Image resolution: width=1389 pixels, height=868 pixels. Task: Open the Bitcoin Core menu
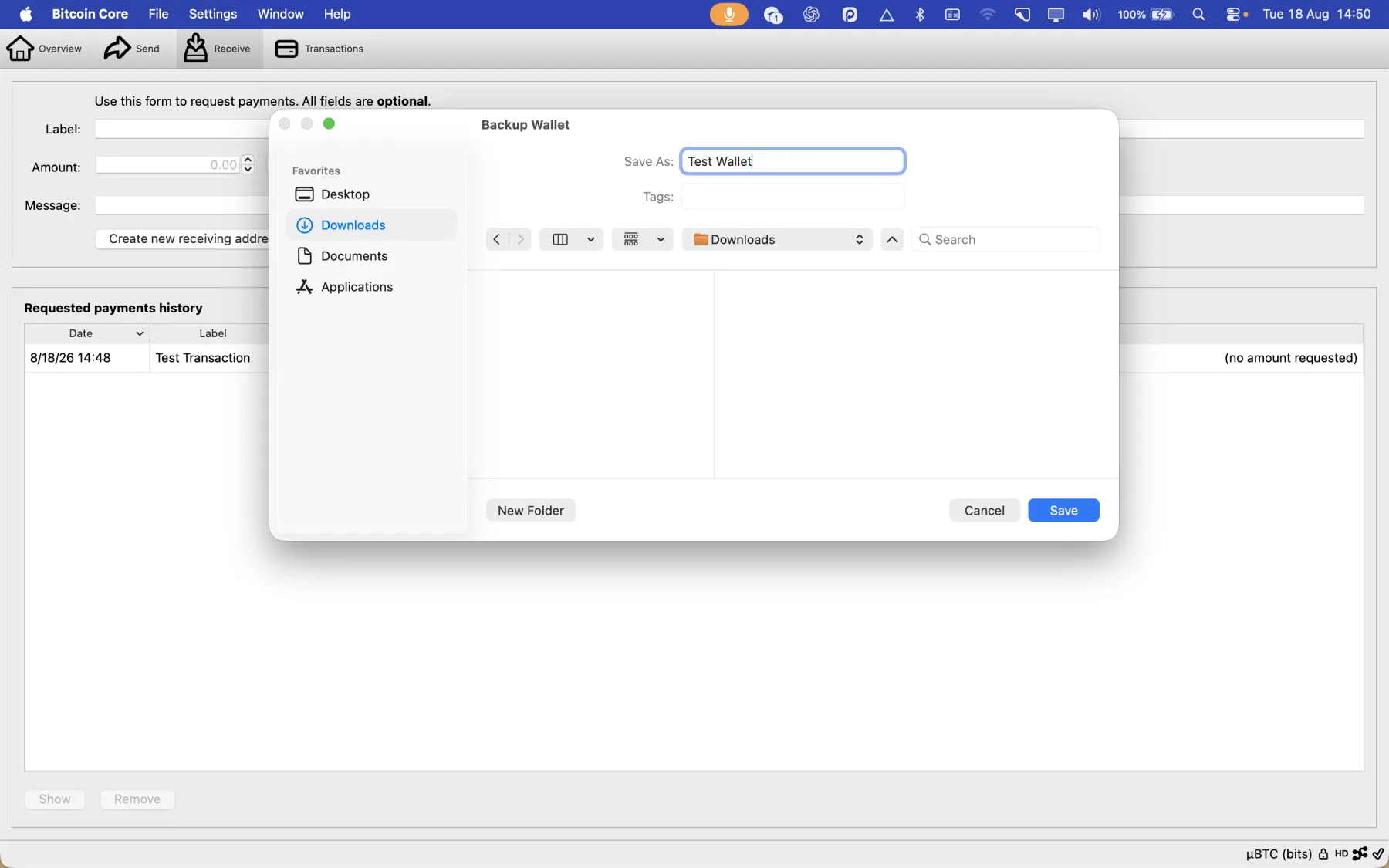pos(90,14)
